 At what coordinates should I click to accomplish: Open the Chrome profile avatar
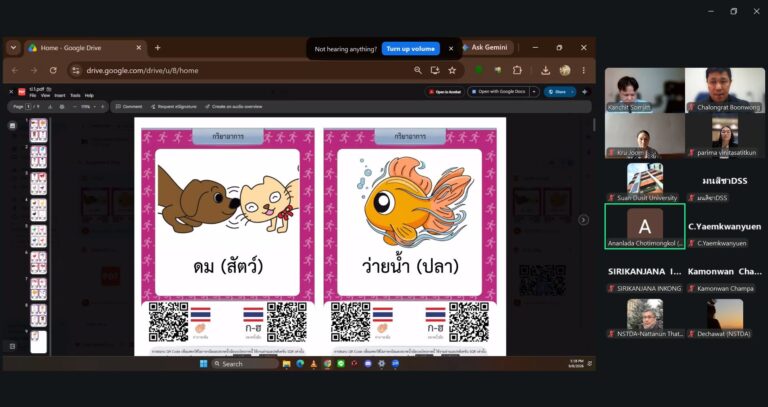[565, 71]
